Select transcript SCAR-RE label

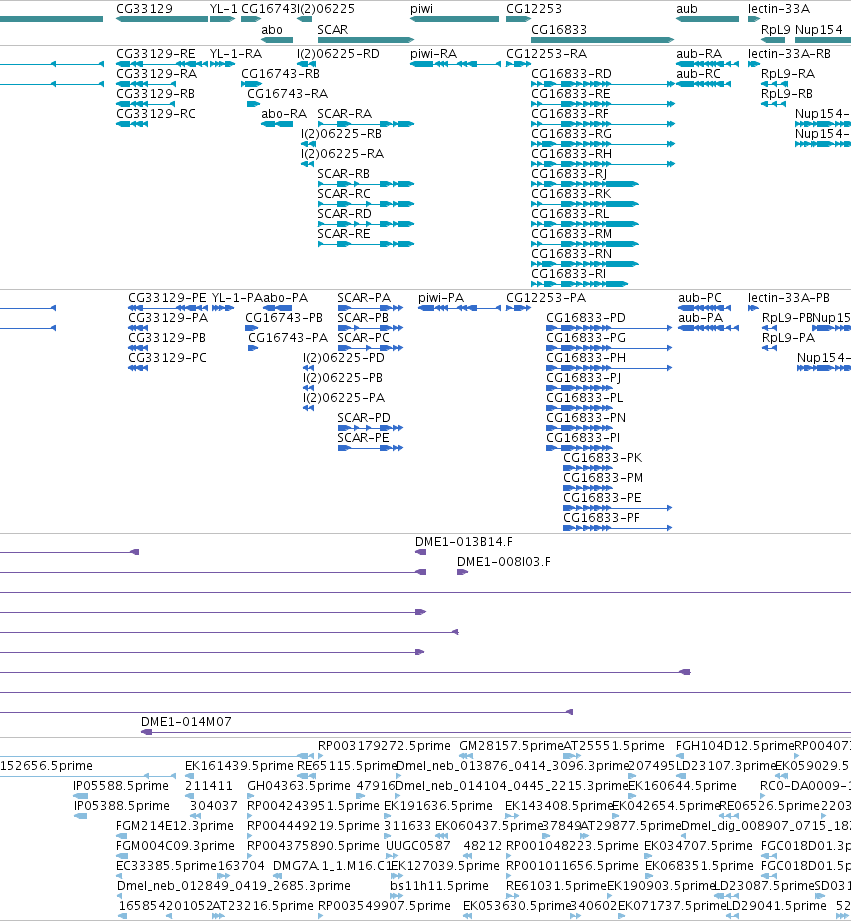pyautogui.click(x=344, y=233)
